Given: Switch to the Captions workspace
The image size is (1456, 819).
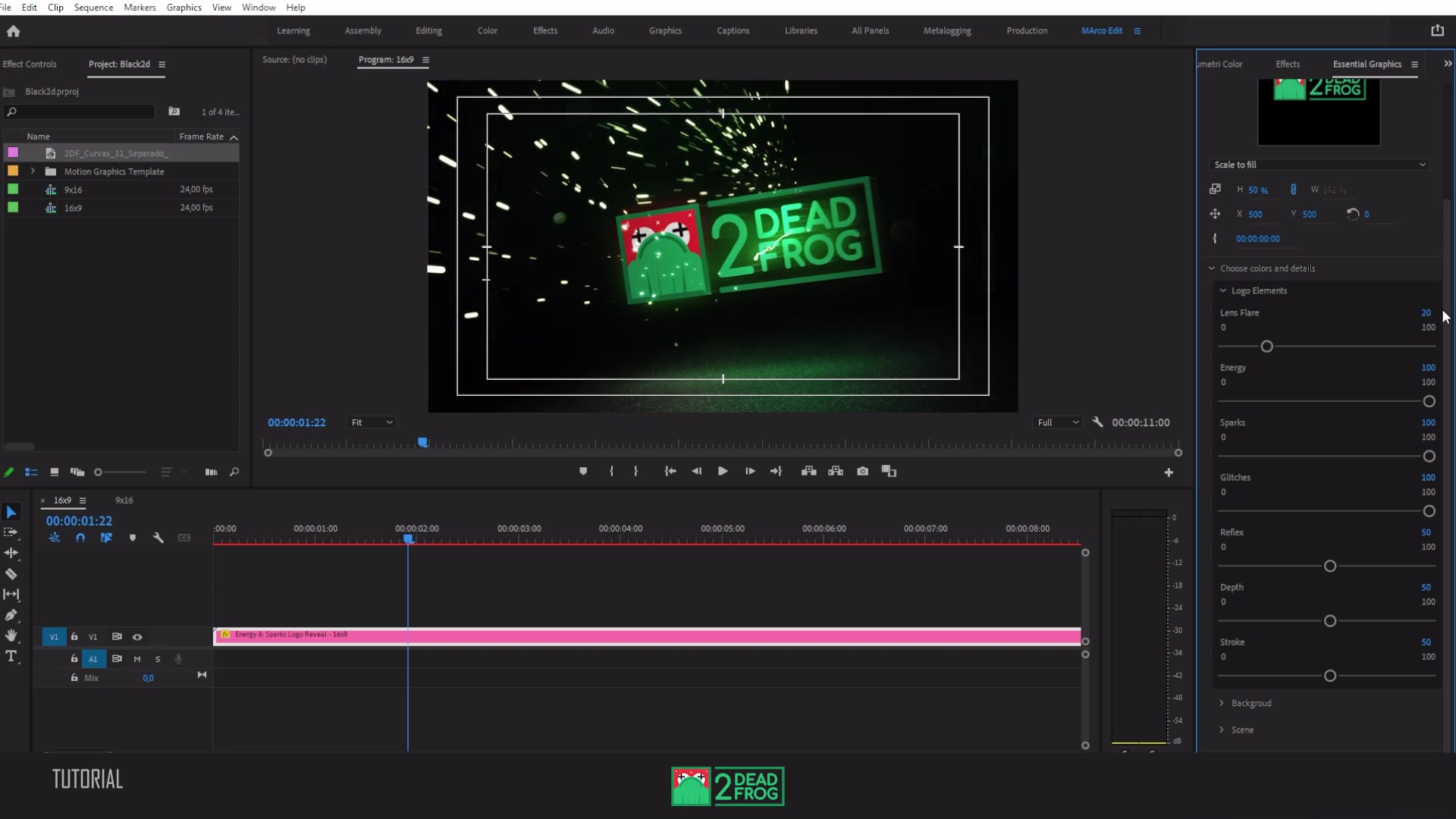Looking at the screenshot, I should point(733,31).
